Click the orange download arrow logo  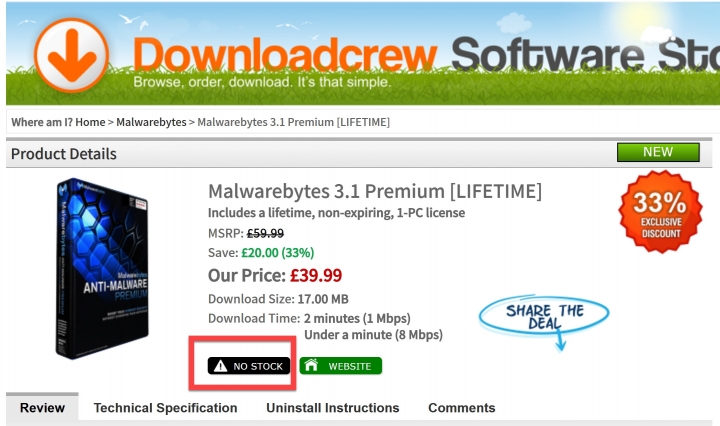72,55
